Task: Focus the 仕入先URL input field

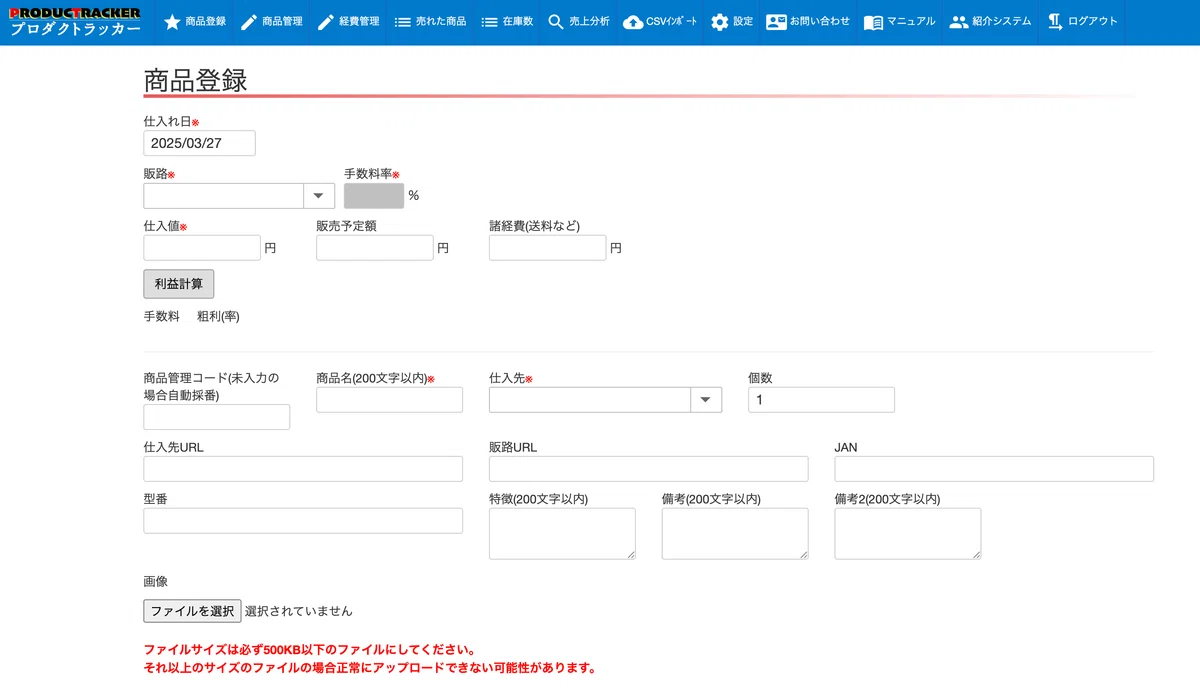Action: click(303, 469)
